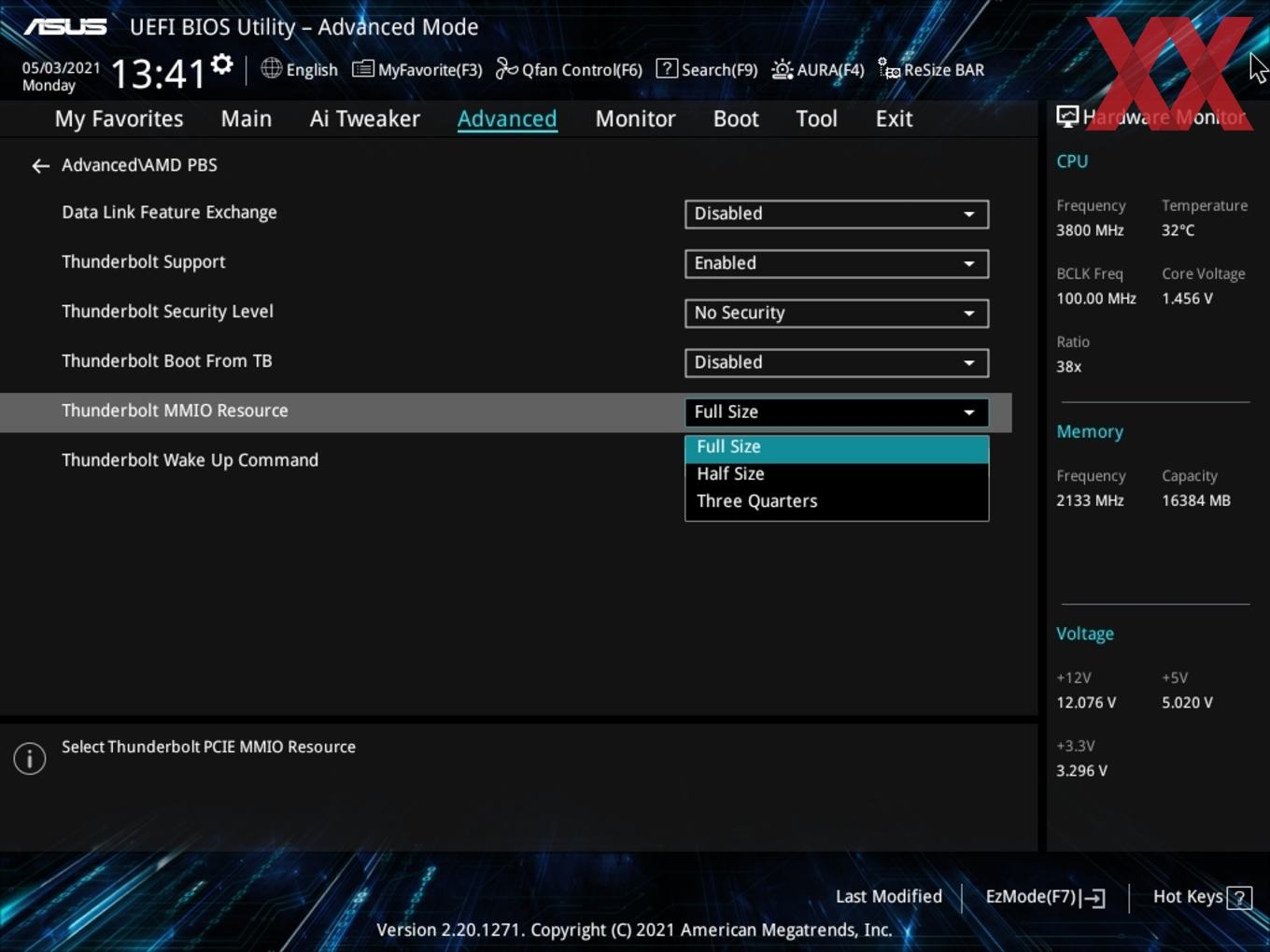Switch to EzMode(F7)
The width and height of the screenshot is (1270, 952).
point(1045,897)
